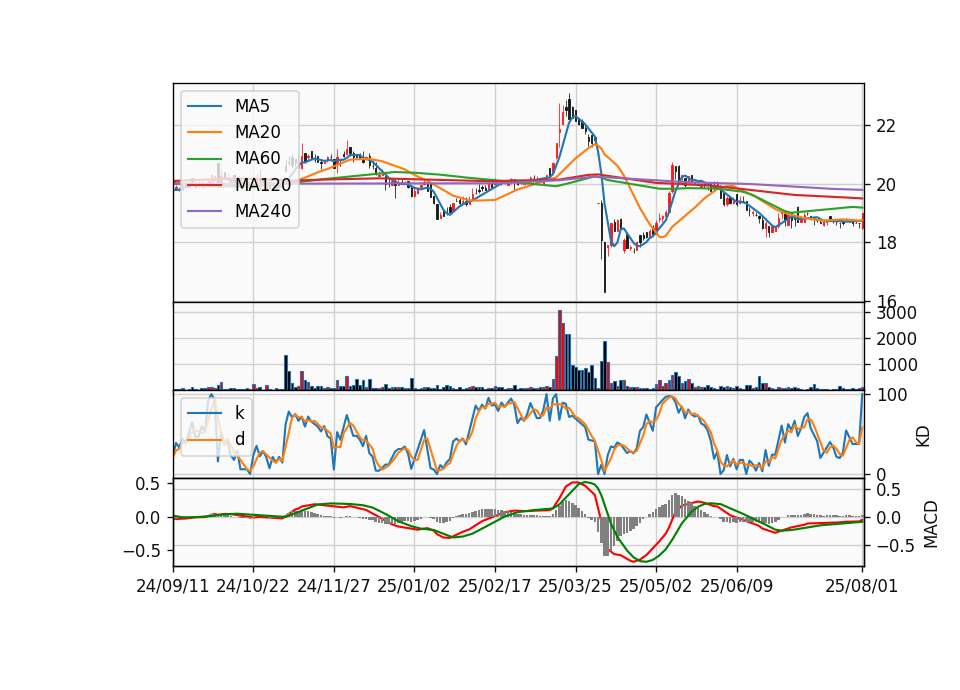Click the red MA120 legend line sample
This screenshot has width=960, height=690.
204,186
